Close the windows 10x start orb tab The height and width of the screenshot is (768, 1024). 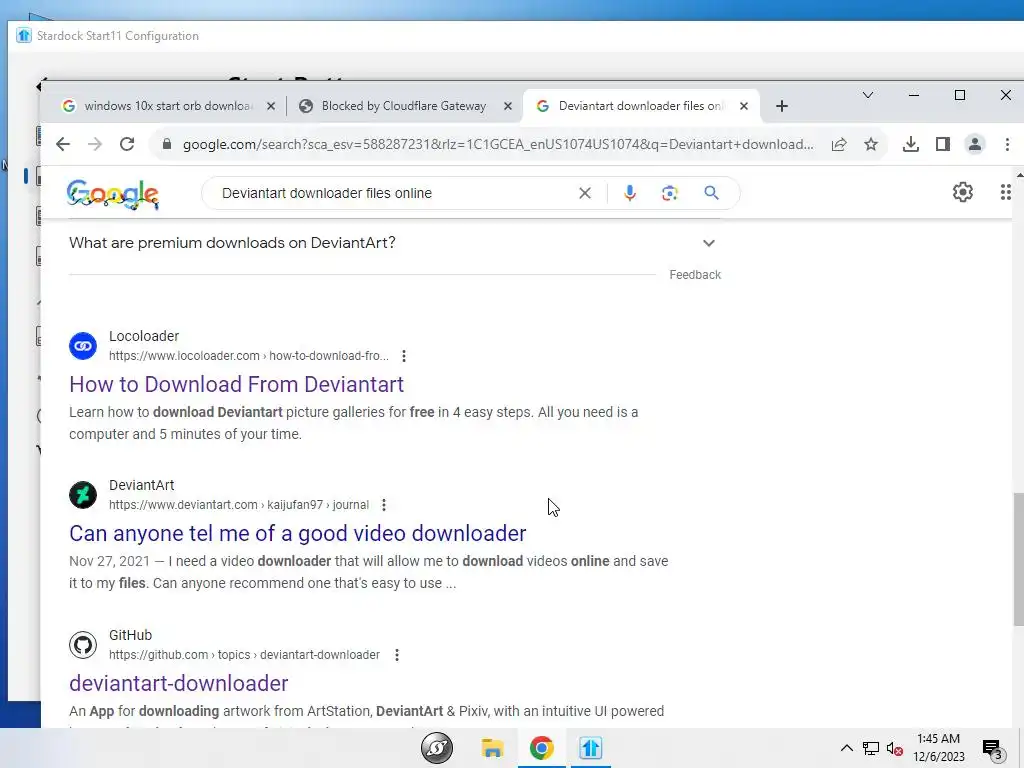(271, 106)
